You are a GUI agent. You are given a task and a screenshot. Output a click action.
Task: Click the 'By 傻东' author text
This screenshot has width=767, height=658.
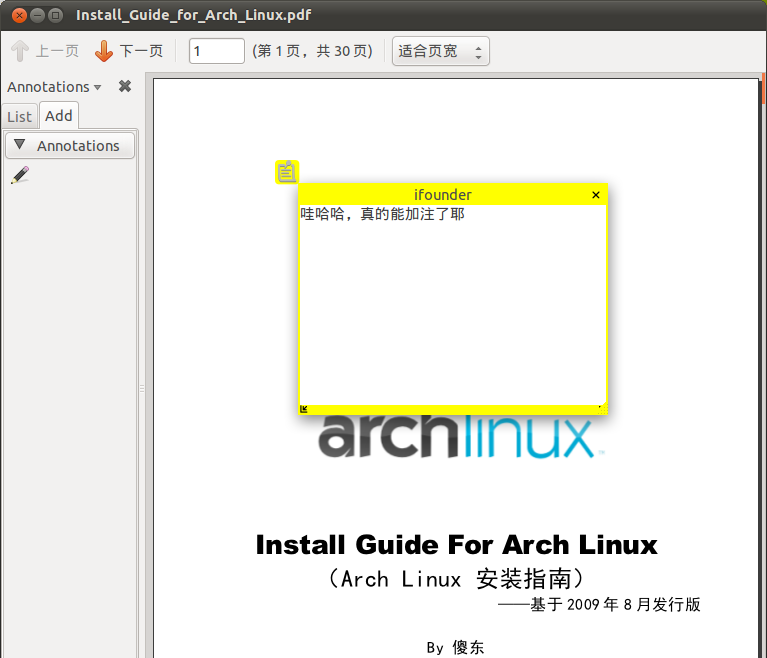point(455,647)
